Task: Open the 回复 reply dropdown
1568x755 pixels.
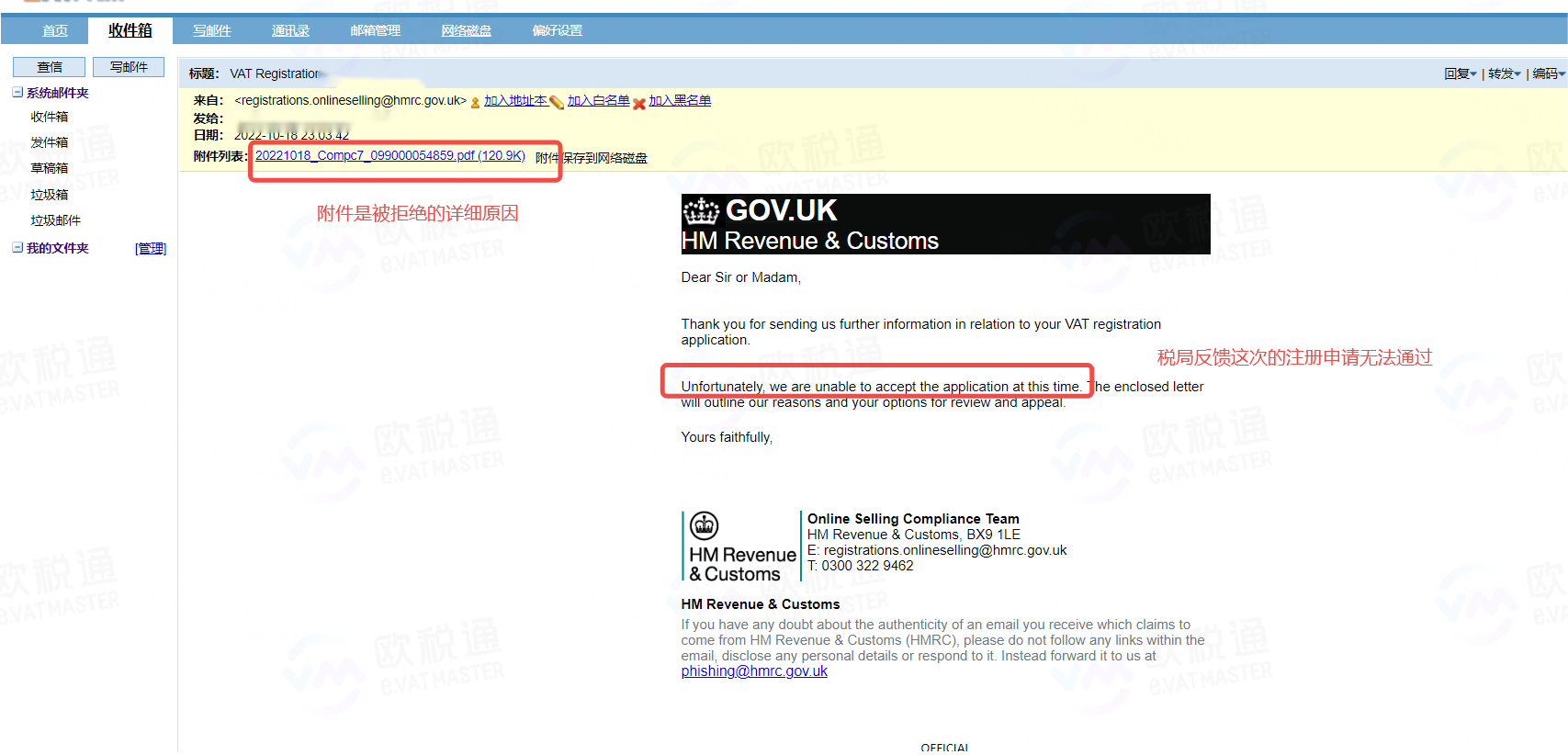Action: [x=1460, y=73]
